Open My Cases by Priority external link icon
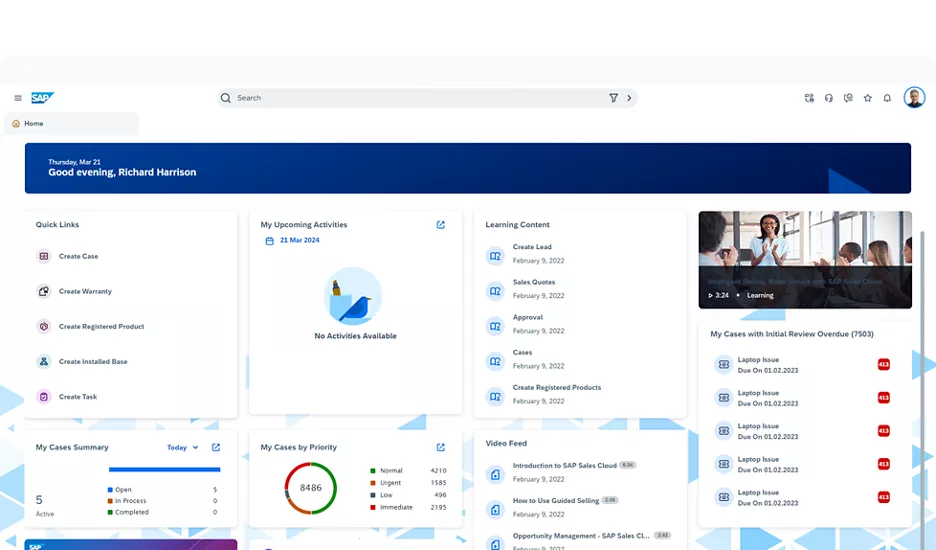The width and height of the screenshot is (936, 550). pos(441,447)
